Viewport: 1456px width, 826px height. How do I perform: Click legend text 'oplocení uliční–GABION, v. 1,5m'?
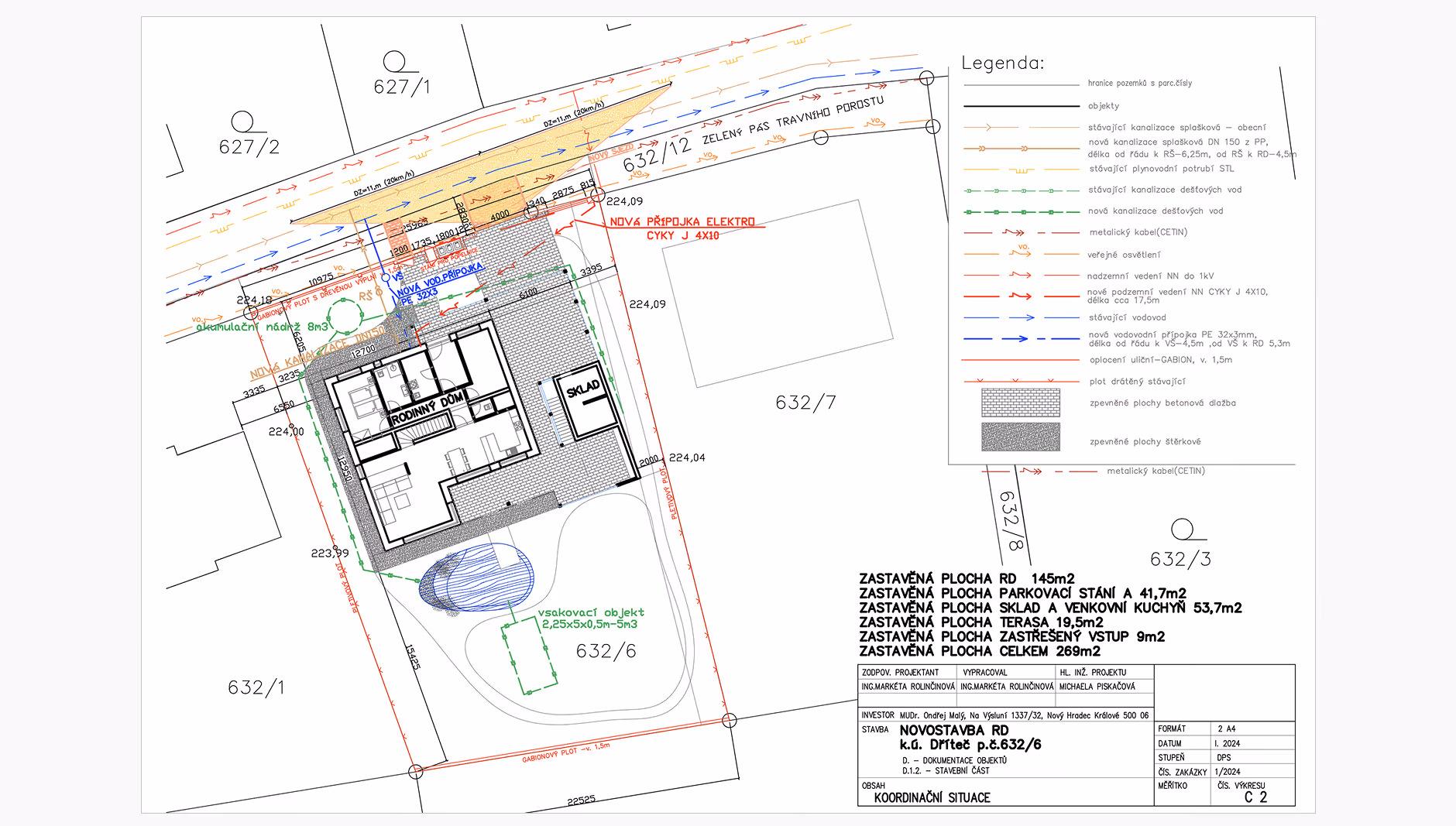point(1160,360)
